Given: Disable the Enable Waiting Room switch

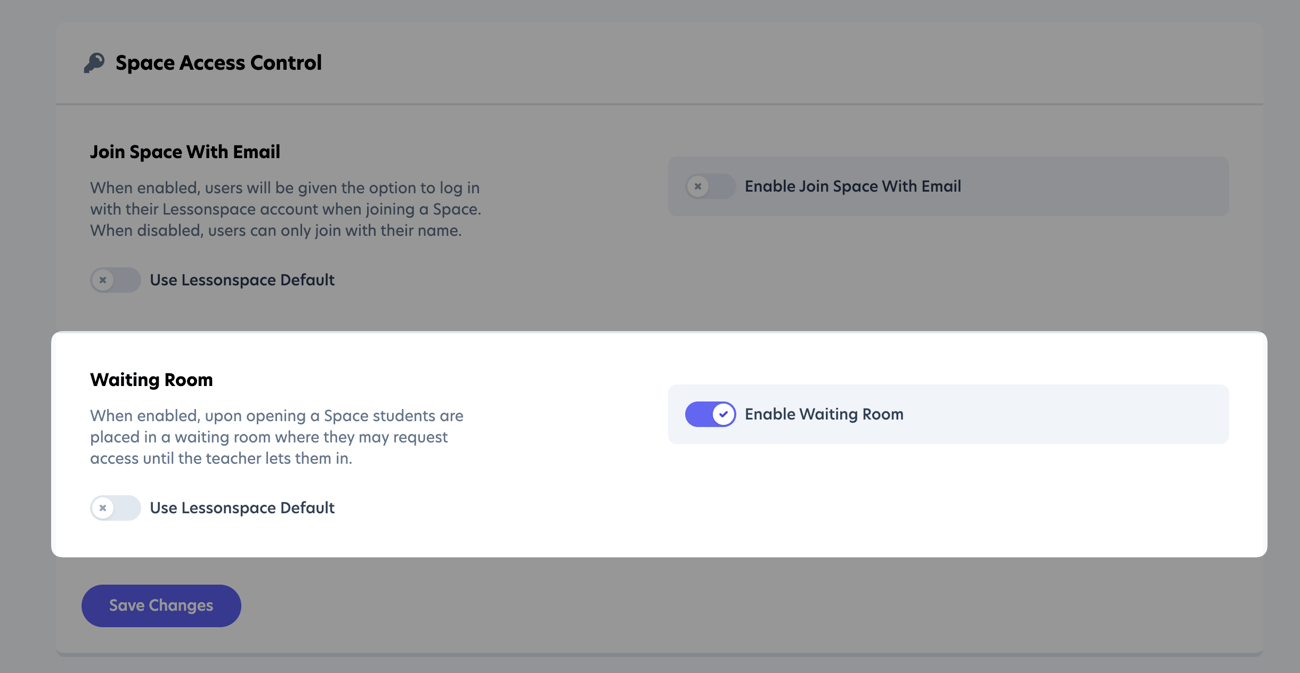Looking at the screenshot, I should pos(710,414).
